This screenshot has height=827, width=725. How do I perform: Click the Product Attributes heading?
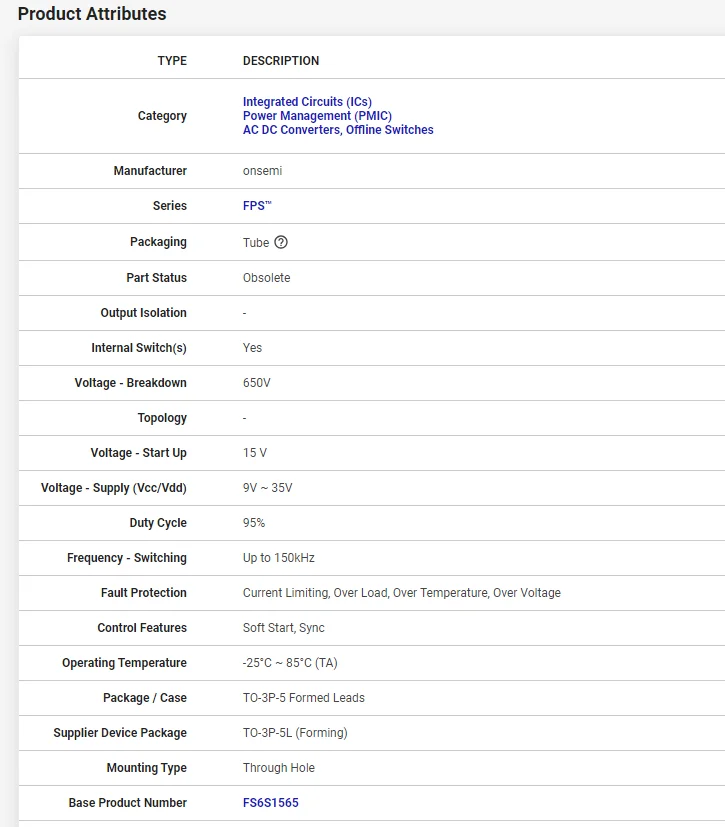click(x=92, y=14)
